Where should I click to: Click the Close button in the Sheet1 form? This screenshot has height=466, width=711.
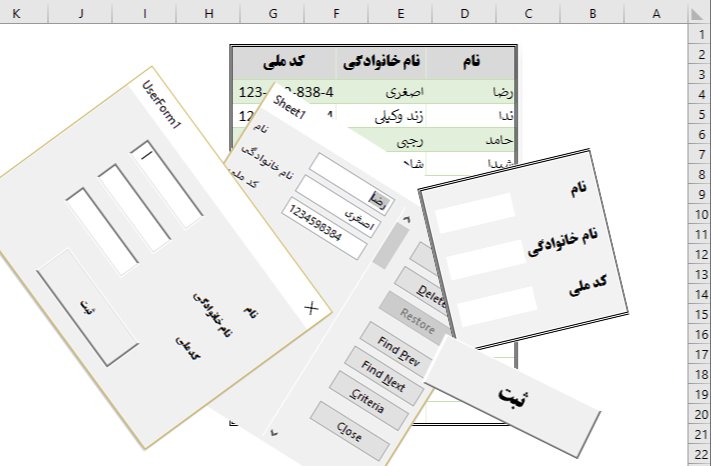(x=349, y=431)
